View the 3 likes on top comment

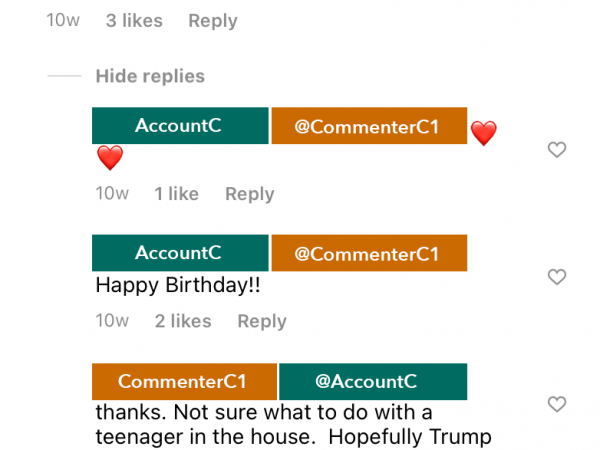pyautogui.click(x=134, y=21)
